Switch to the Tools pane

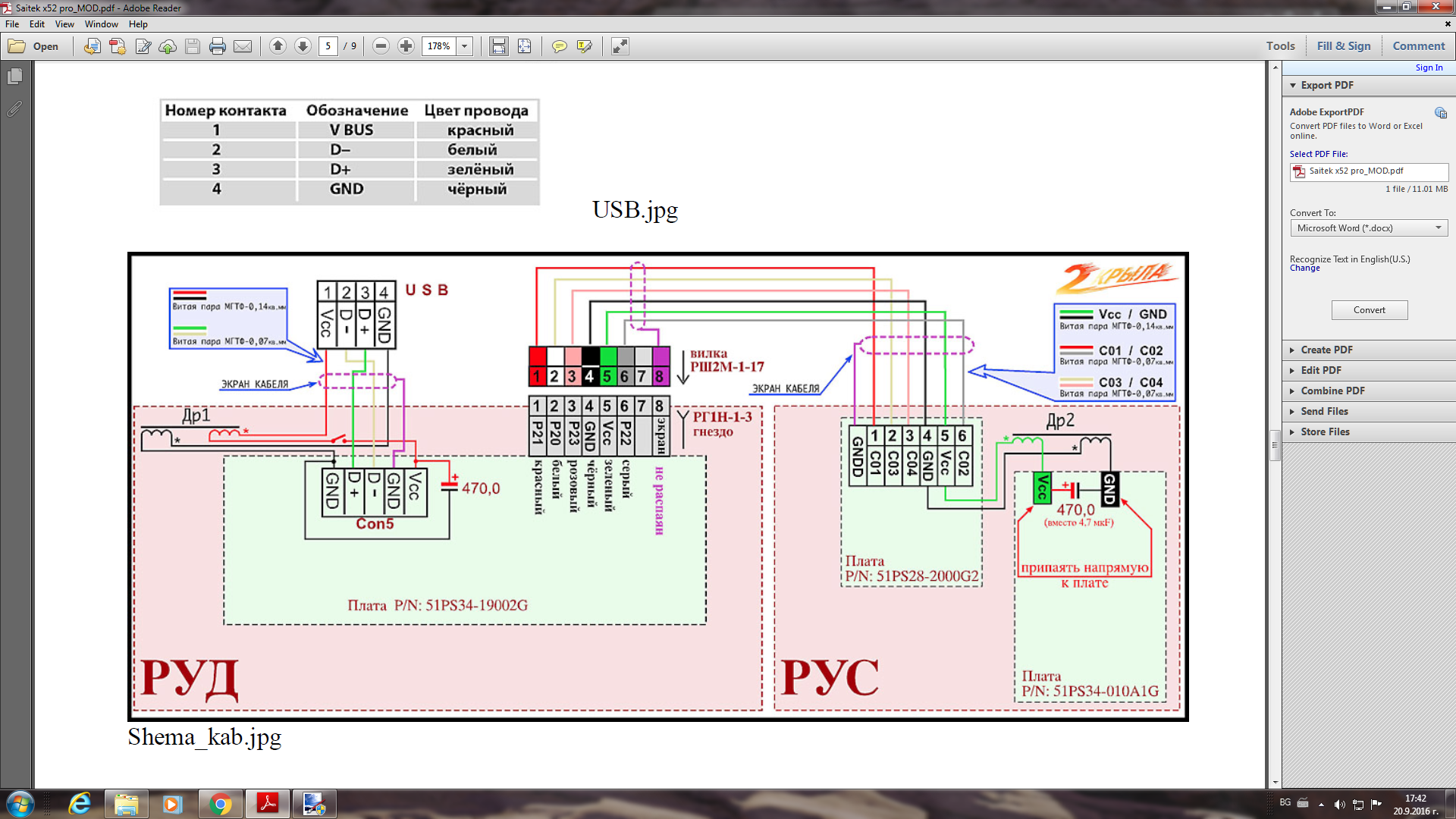click(1281, 46)
